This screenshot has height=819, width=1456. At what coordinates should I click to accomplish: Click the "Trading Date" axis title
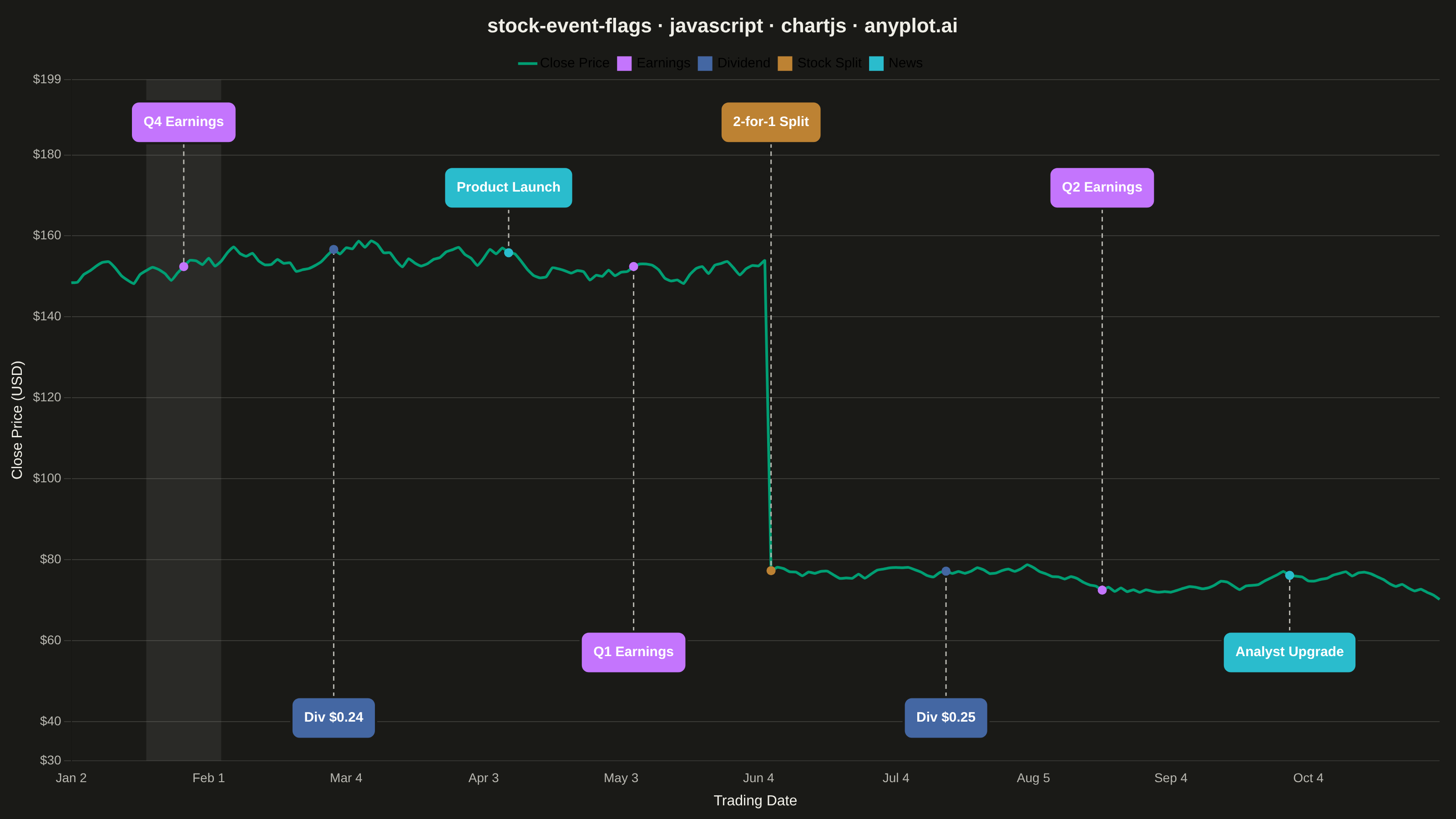click(755, 800)
